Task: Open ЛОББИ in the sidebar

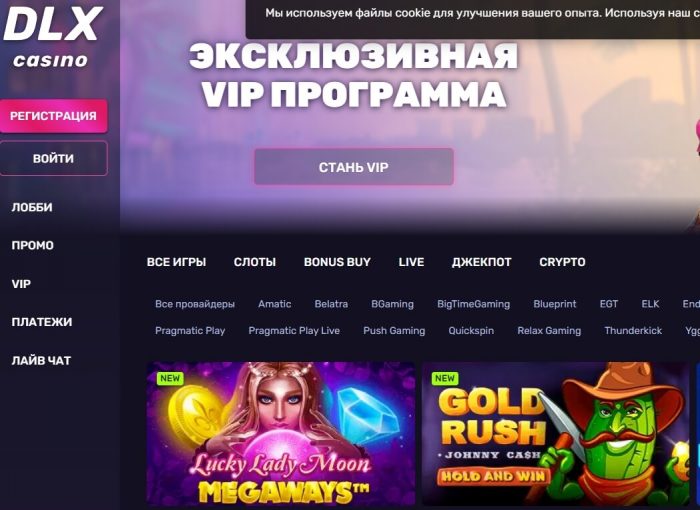Action: [x=32, y=207]
